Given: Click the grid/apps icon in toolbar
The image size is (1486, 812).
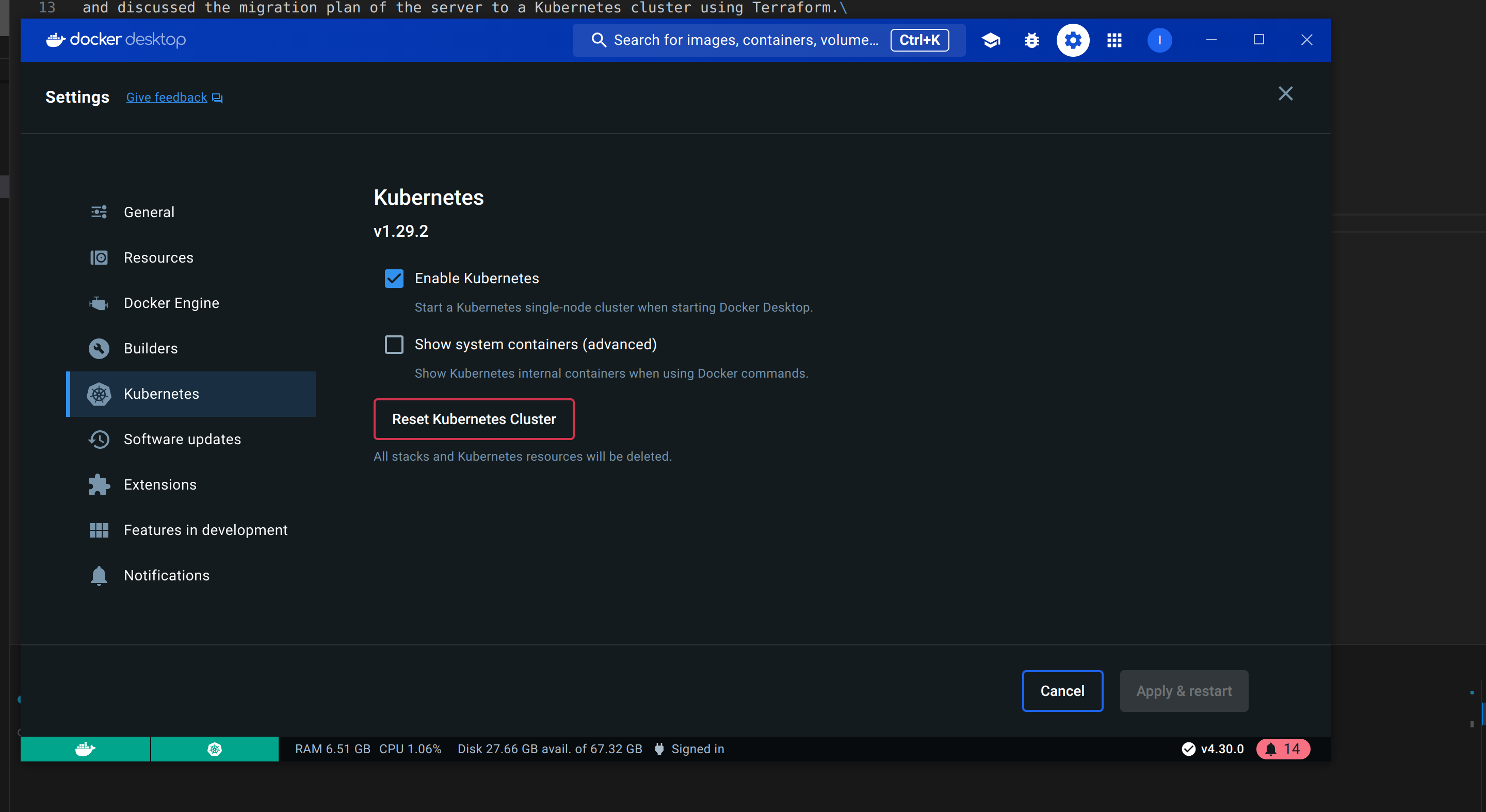Looking at the screenshot, I should point(1114,40).
